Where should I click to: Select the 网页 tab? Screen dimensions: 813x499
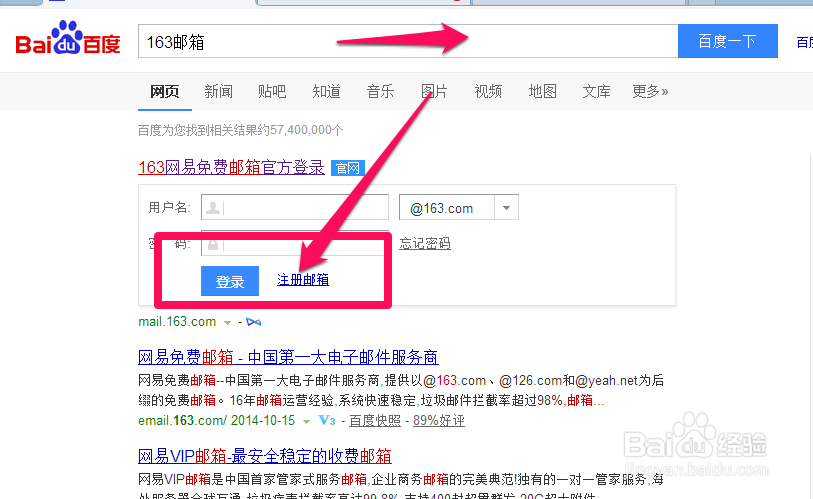[x=164, y=92]
